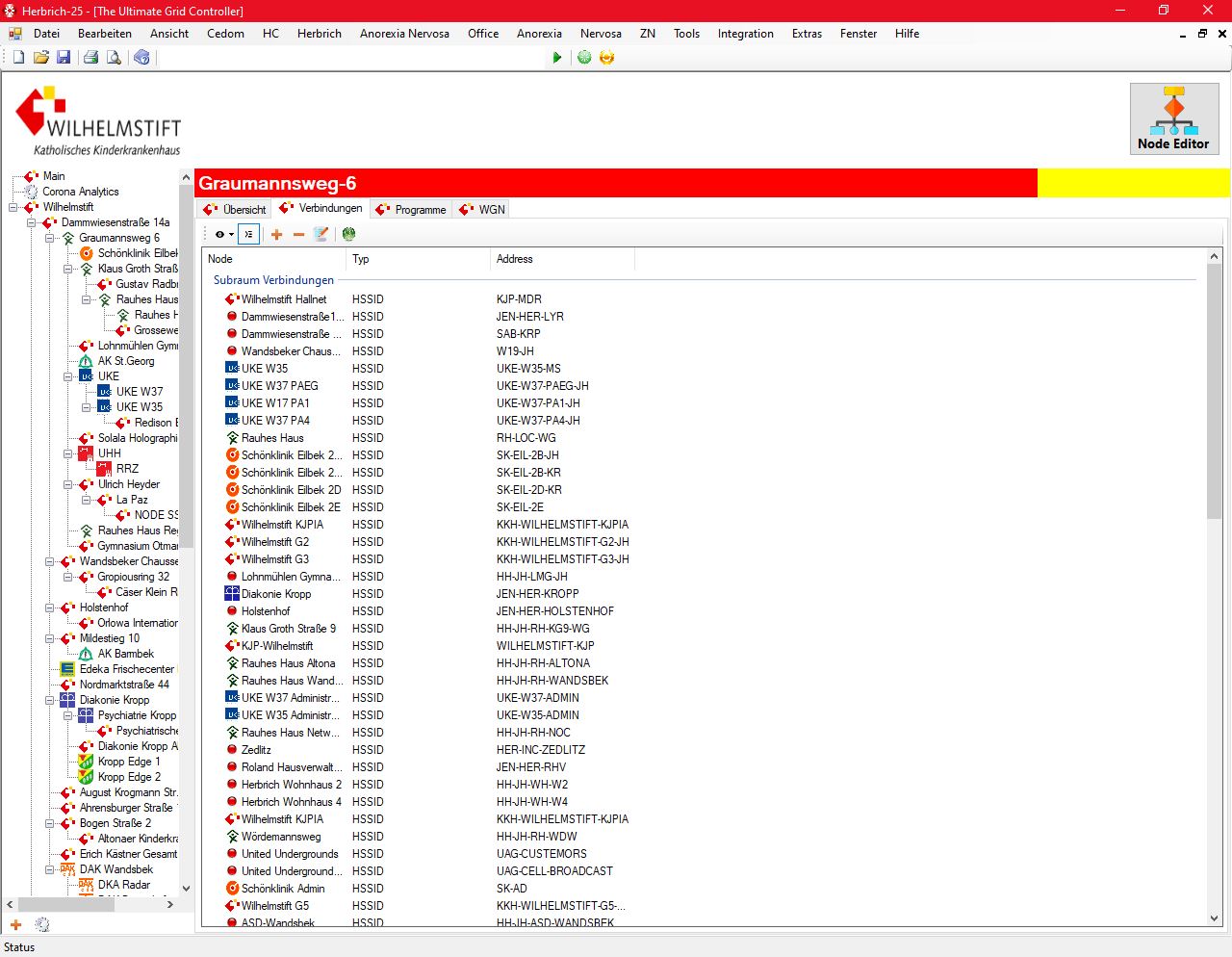Add a node with the bottom-left plus icon
The height and width of the screenshot is (957, 1232).
(x=15, y=924)
